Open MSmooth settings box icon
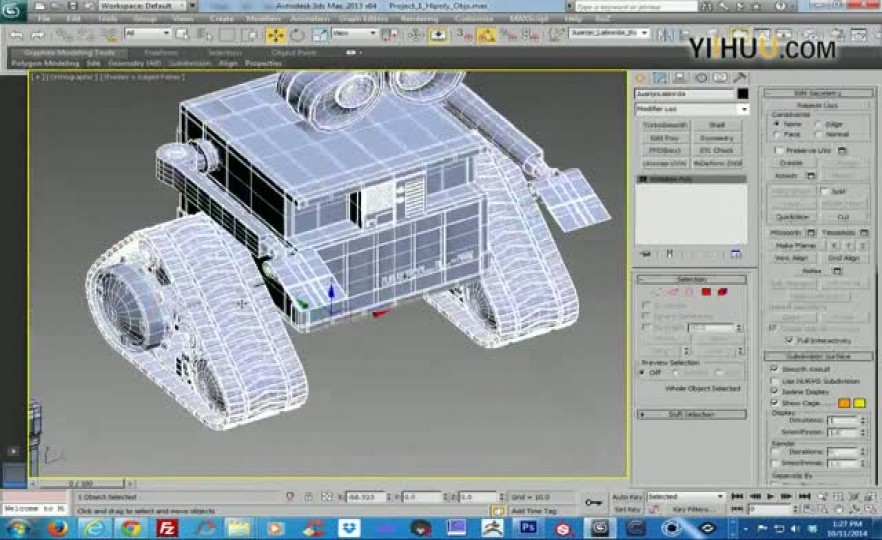Image resolution: width=882 pixels, height=540 pixels. pyautogui.click(x=811, y=233)
